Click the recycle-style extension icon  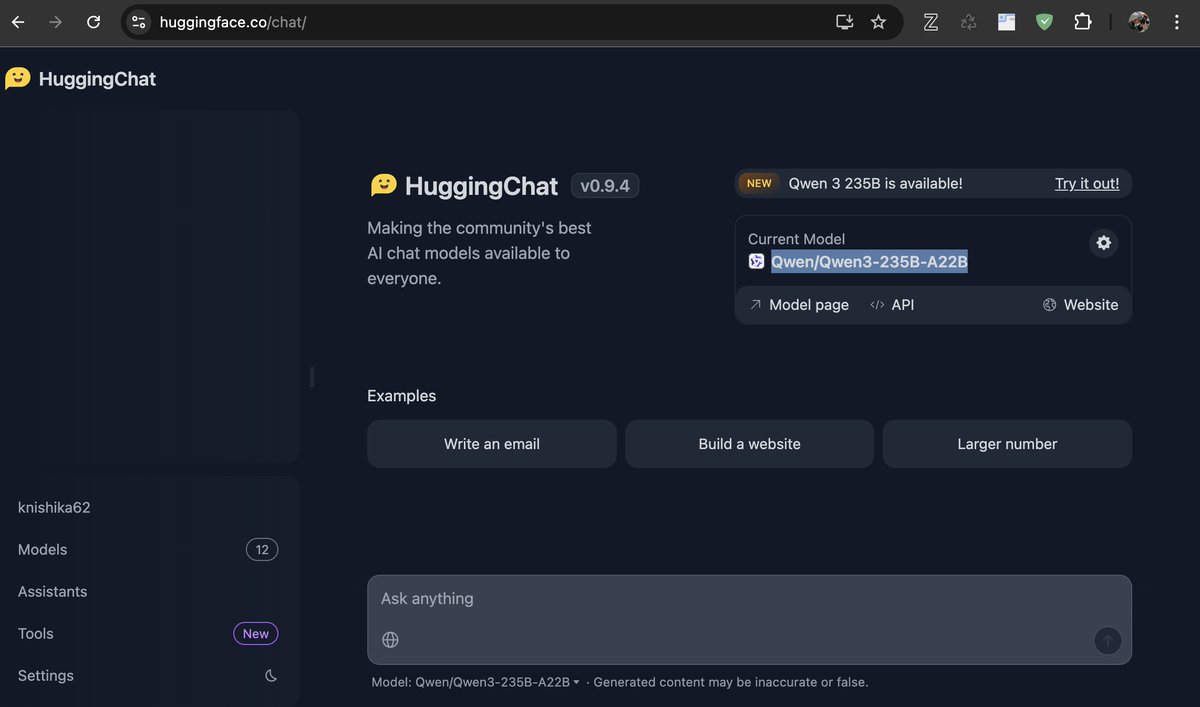coord(968,22)
